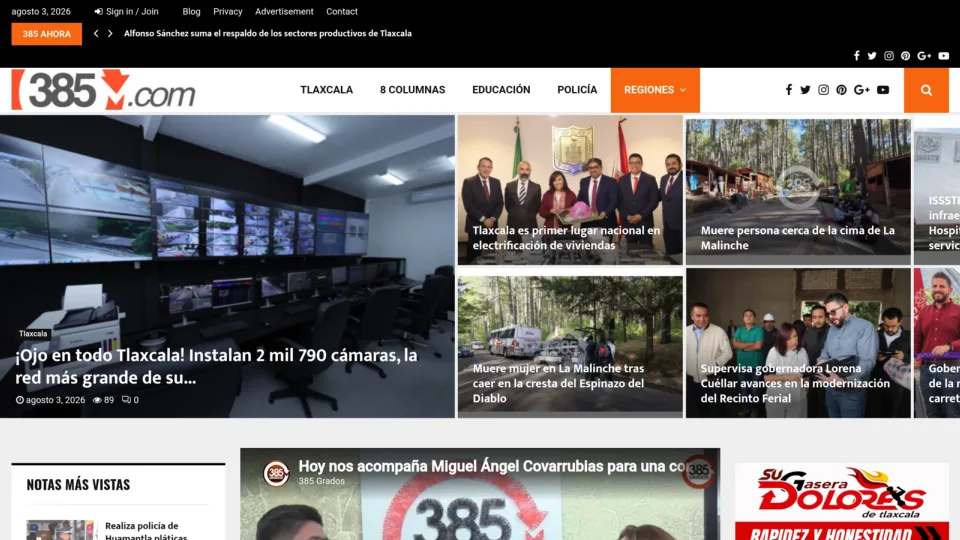The height and width of the screenshot is (540, 960).
Task: Open Pinterest icon in top black bar
Action: coord(905,56)
